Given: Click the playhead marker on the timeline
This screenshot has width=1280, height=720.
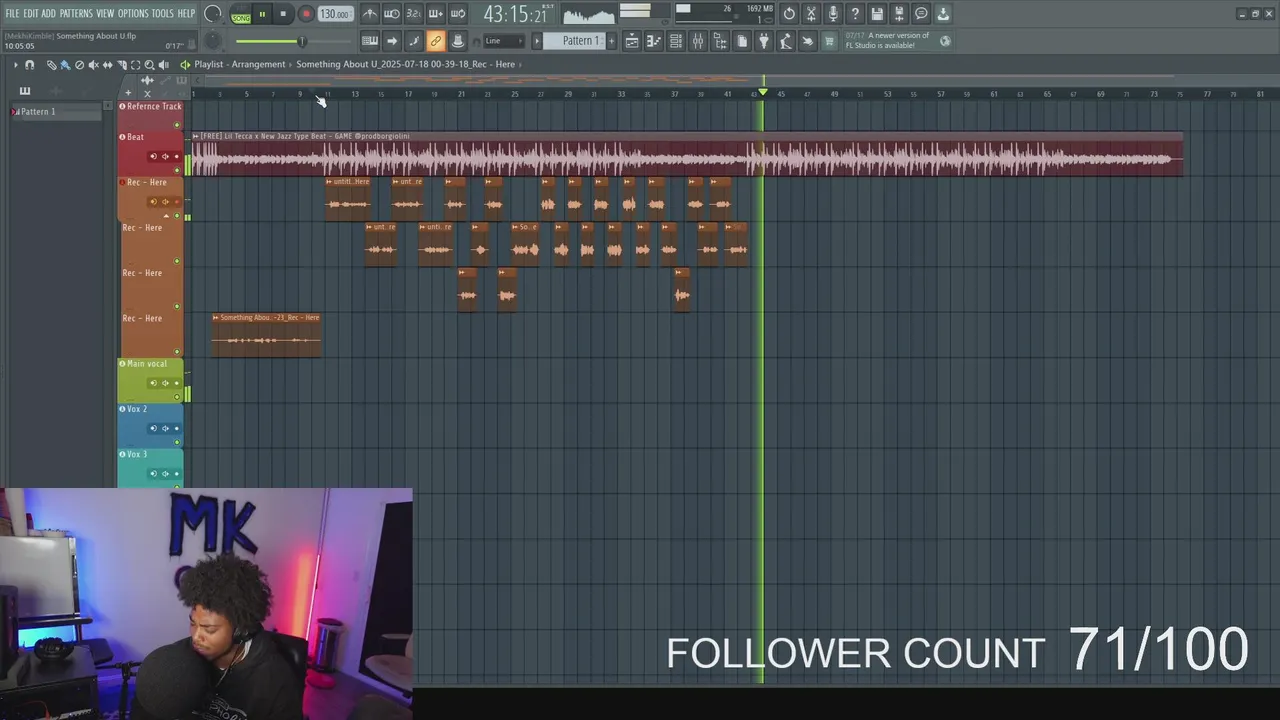Looking at the screenshot, I should (762, 92).
